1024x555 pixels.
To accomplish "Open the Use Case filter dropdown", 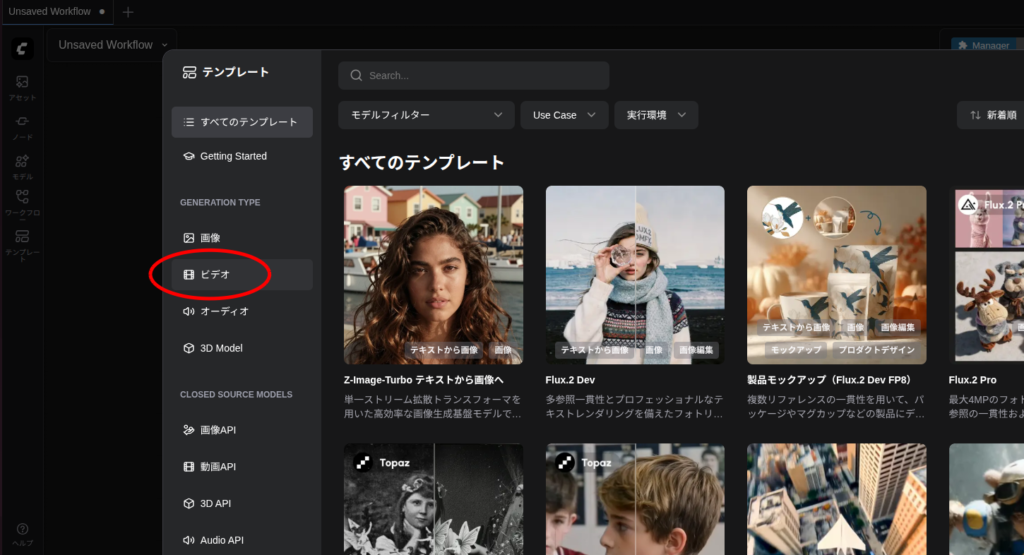I will tap(564, 115).
